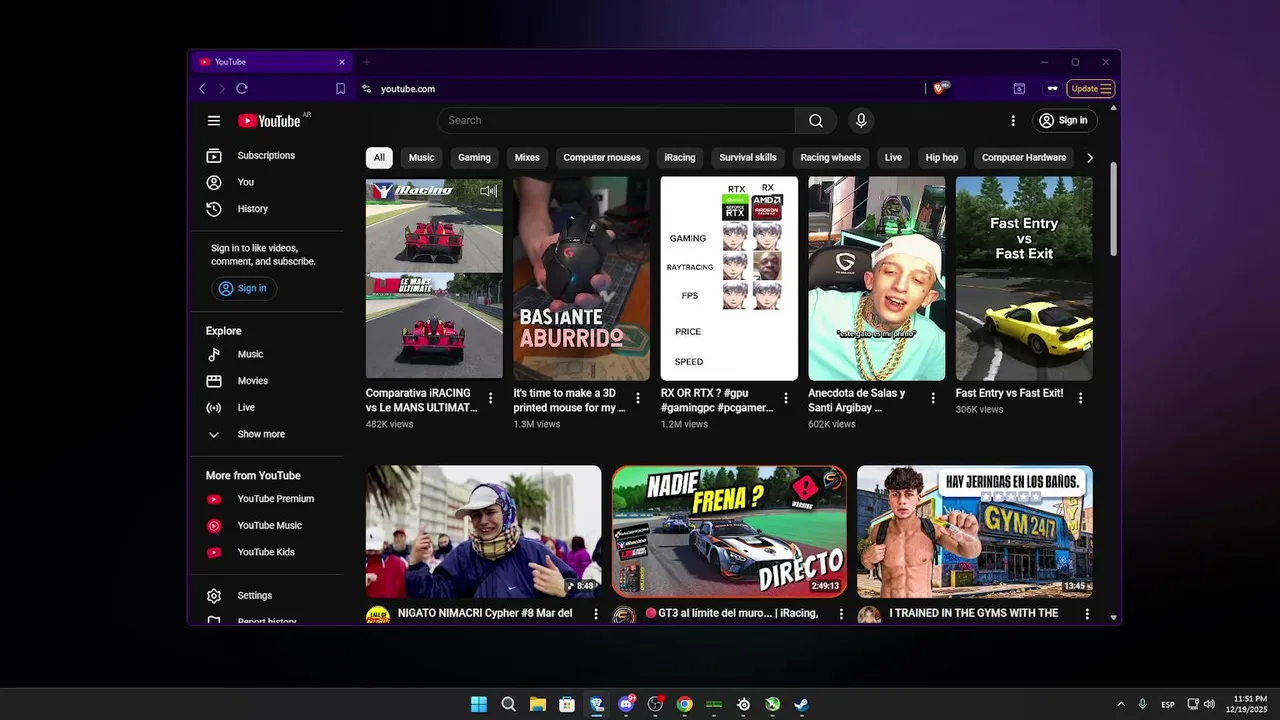Reload the page with refresh icon
Image resolution: width=1280 pixels, height=720 pixels.
click(x=242, y=89)
